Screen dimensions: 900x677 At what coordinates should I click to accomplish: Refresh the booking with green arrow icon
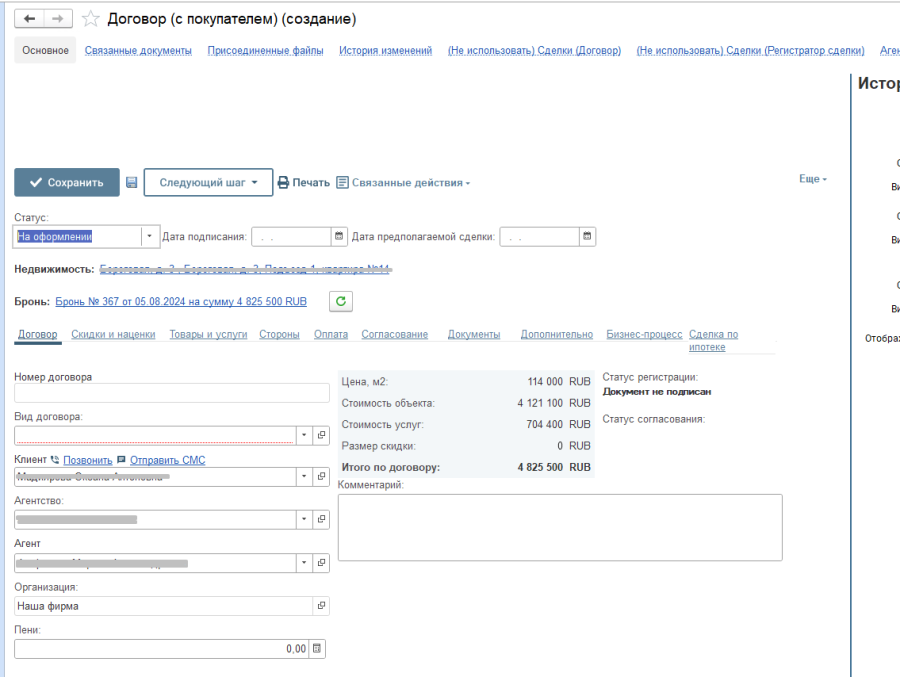coord(341,301)
